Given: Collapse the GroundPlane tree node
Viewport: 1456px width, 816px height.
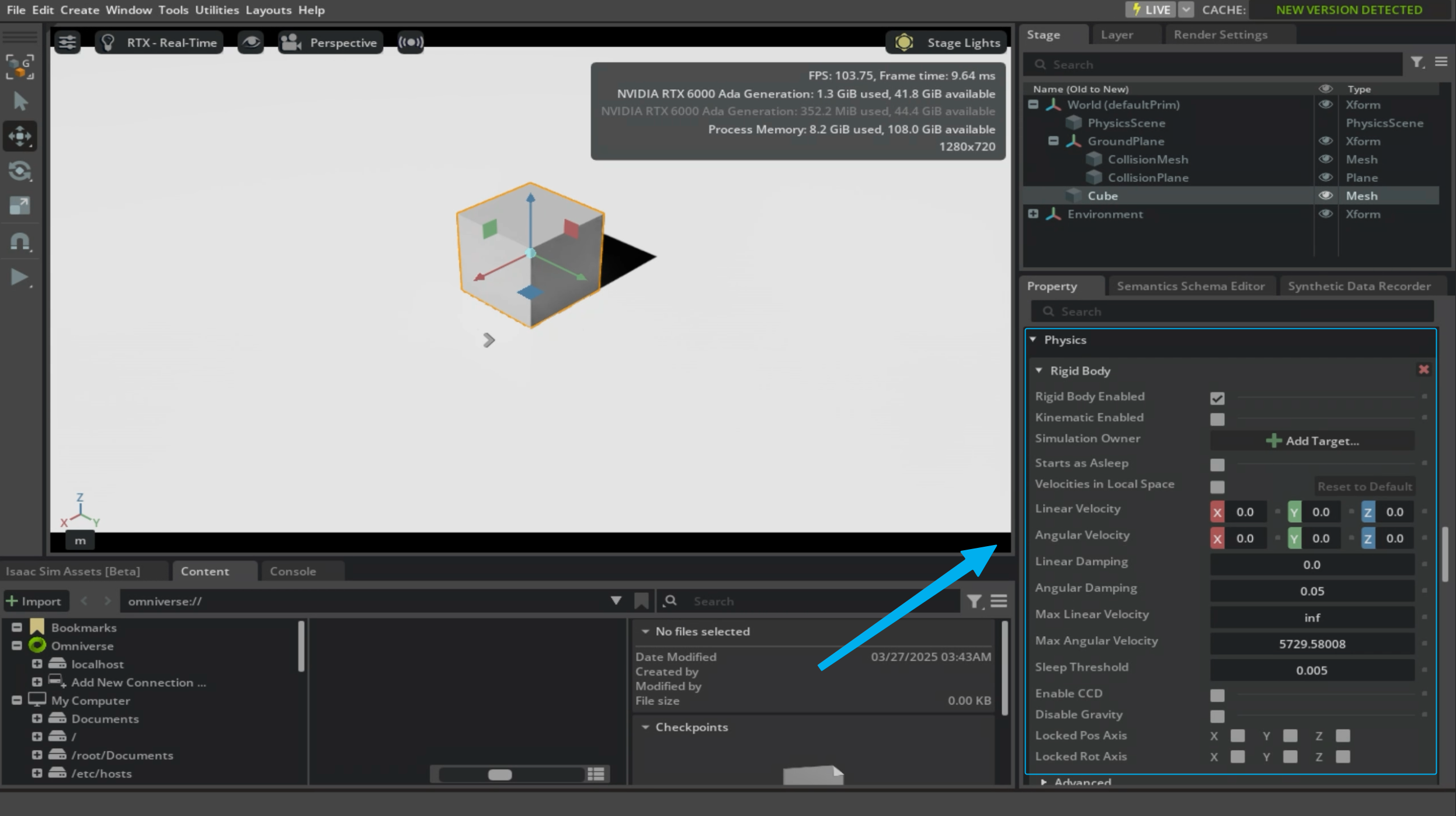Looking at the screenshot, I should [1053, 141].
